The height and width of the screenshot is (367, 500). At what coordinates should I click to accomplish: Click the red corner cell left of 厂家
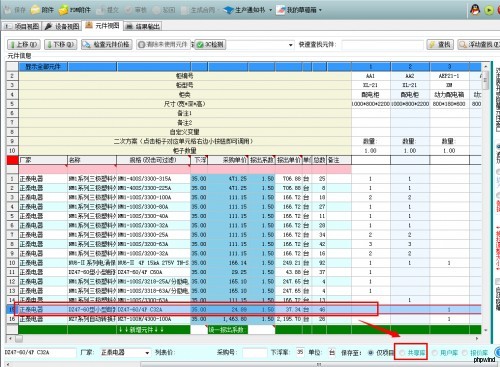[x=12, y=160]
